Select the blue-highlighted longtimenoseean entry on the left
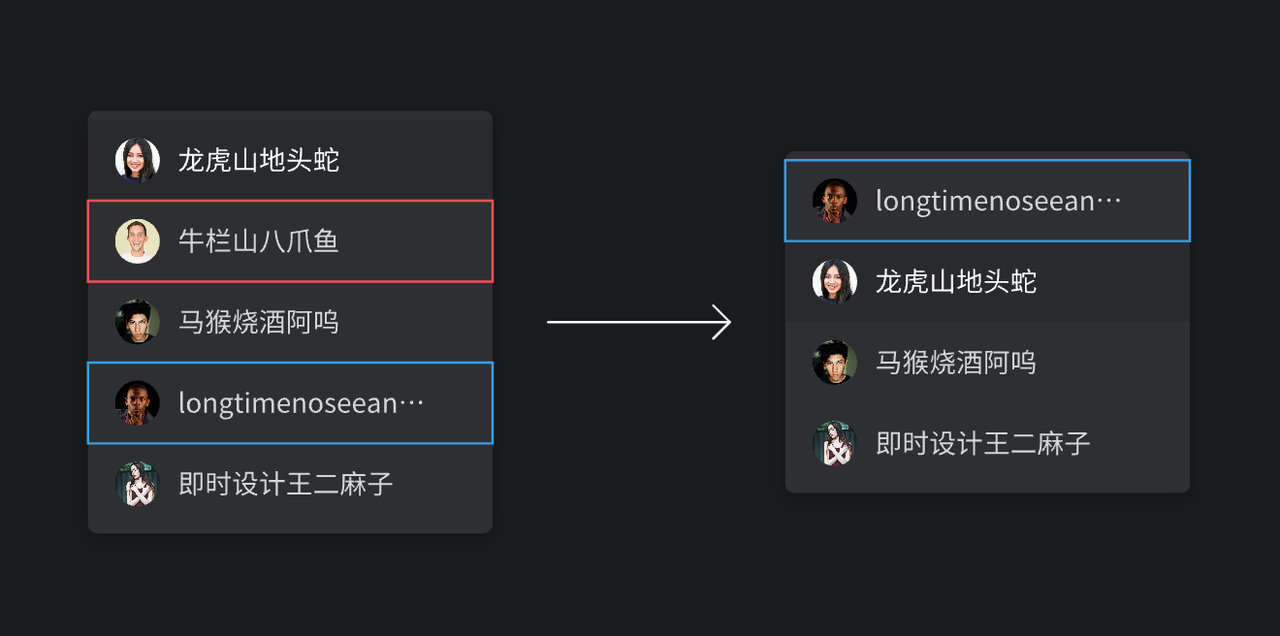 click(290, 403)
